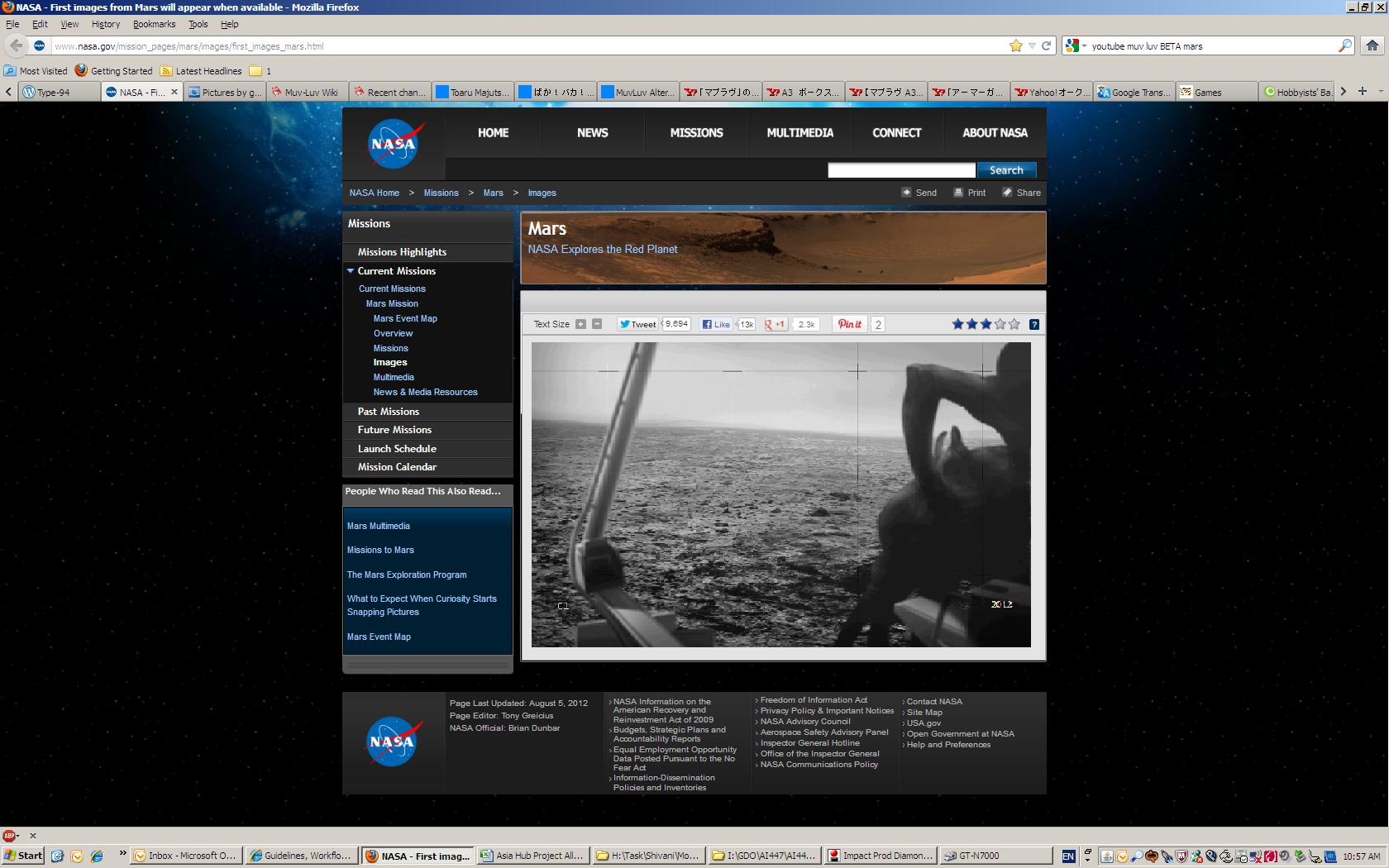Click the search magnifier in the Google search box
The height and width of the screenshot is (868, 1389).
(x=1345, y=45)
